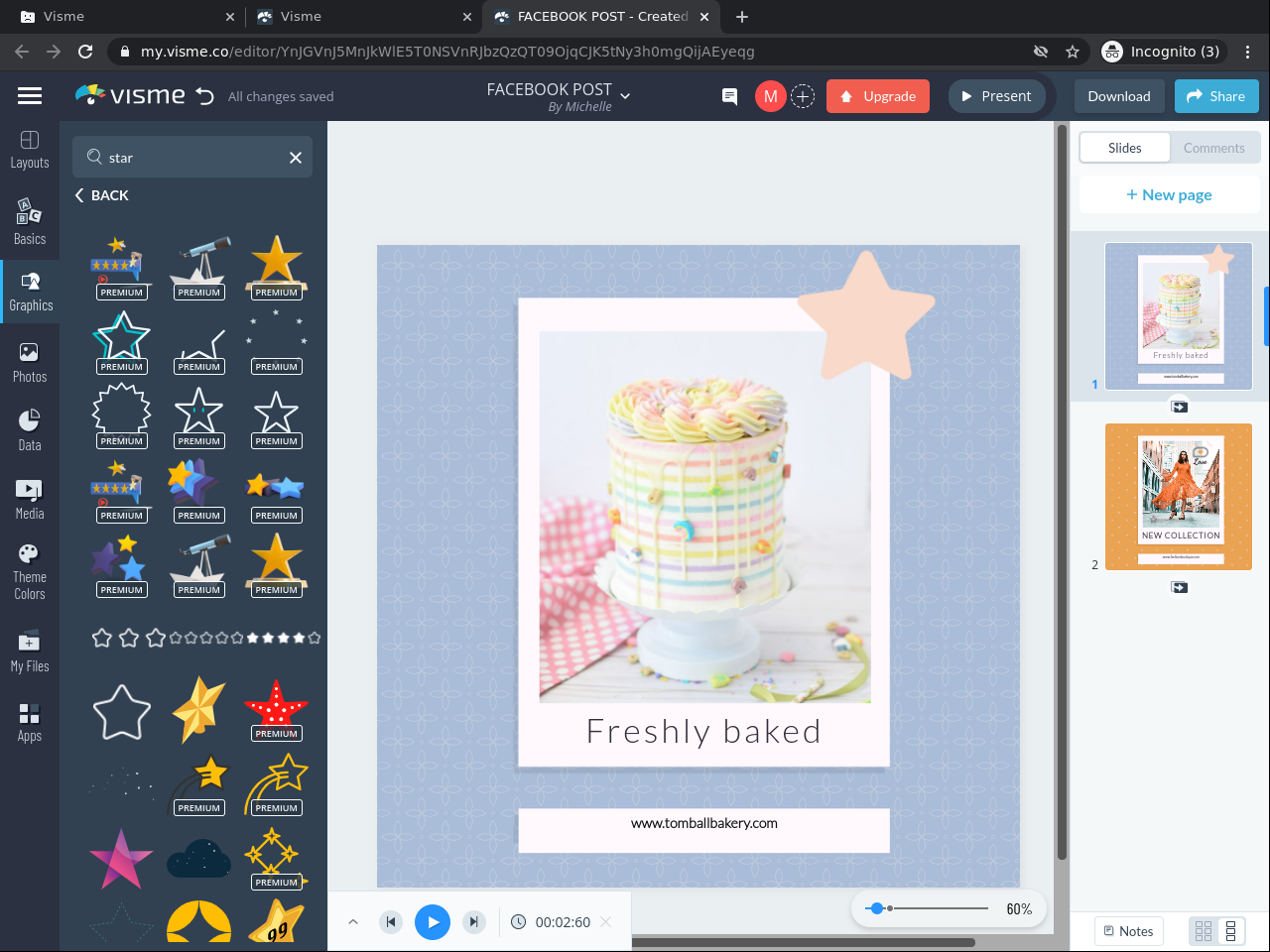Click the Visme logo
Viewport: 1270px width, 952px height.
[x=130, y=95]
